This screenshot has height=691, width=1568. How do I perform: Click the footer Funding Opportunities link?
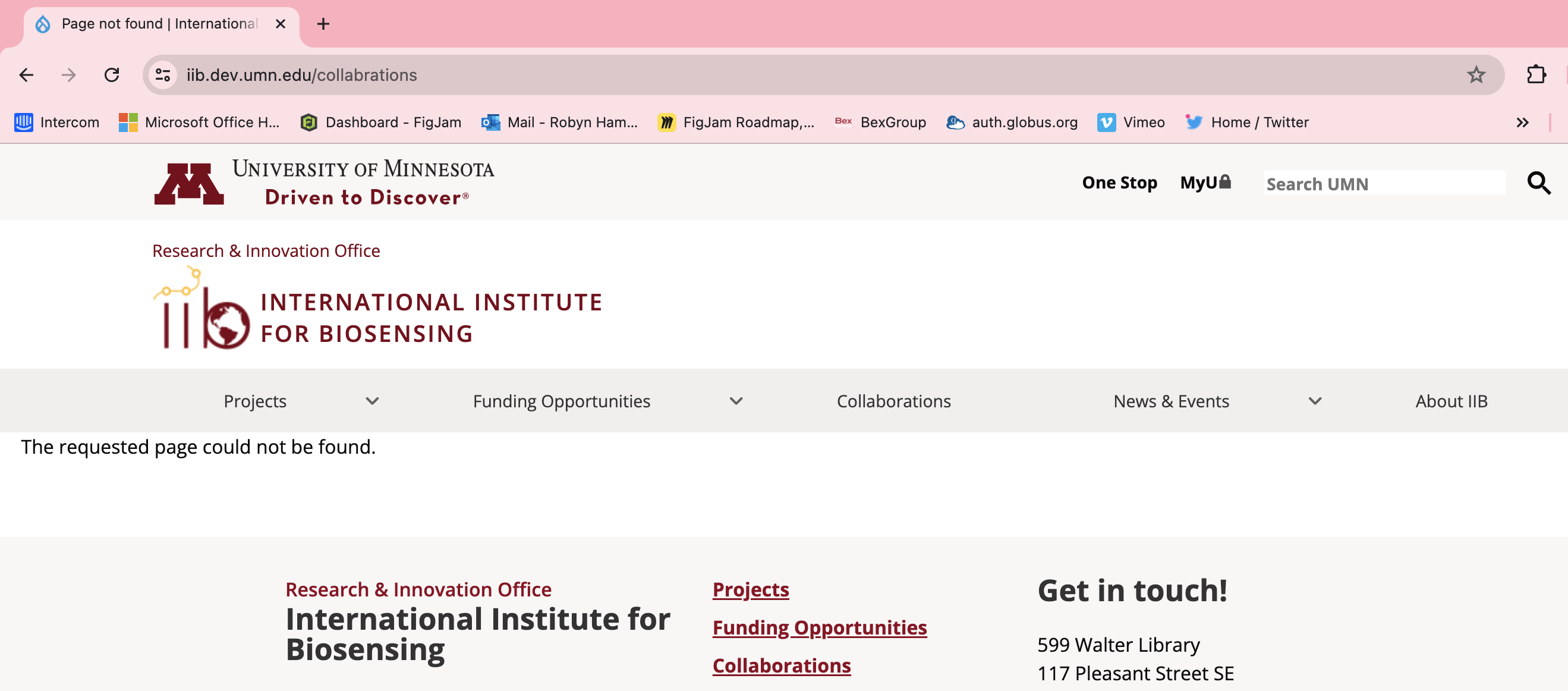point(818,627)
